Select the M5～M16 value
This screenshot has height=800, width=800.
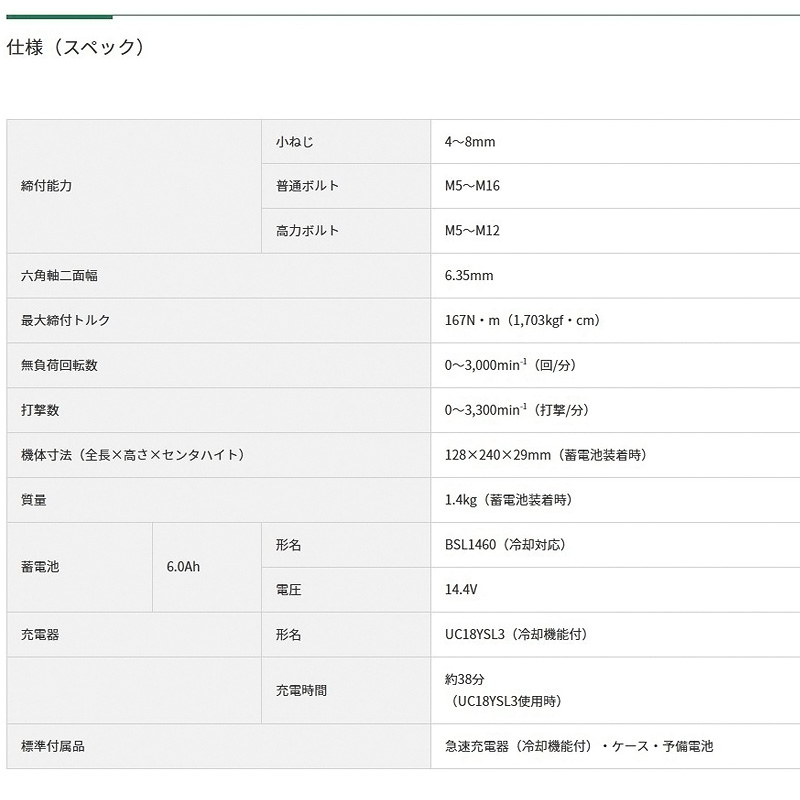pyautogui.click(x=472, y=186)
